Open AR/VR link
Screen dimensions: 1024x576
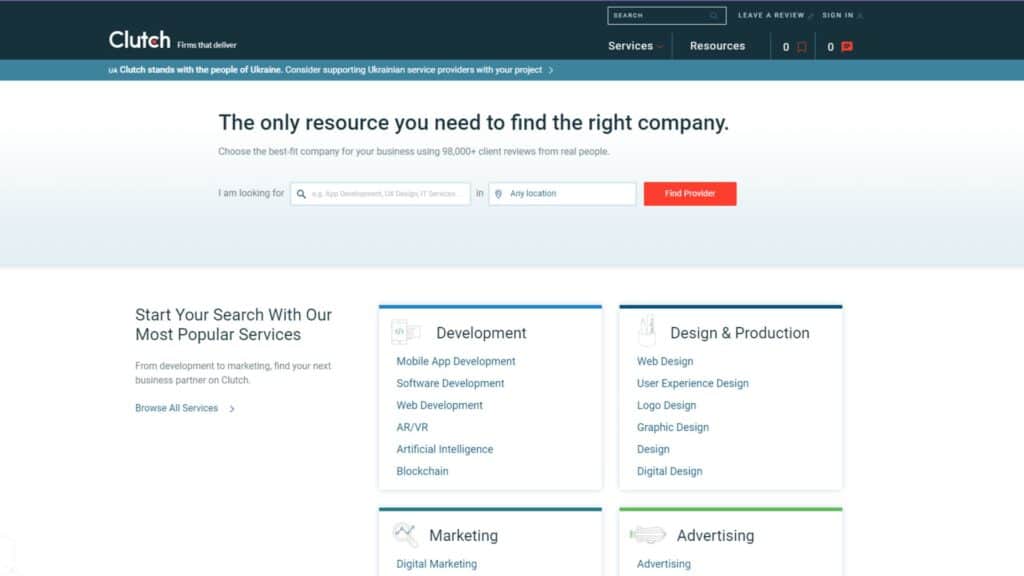point(412,428)
